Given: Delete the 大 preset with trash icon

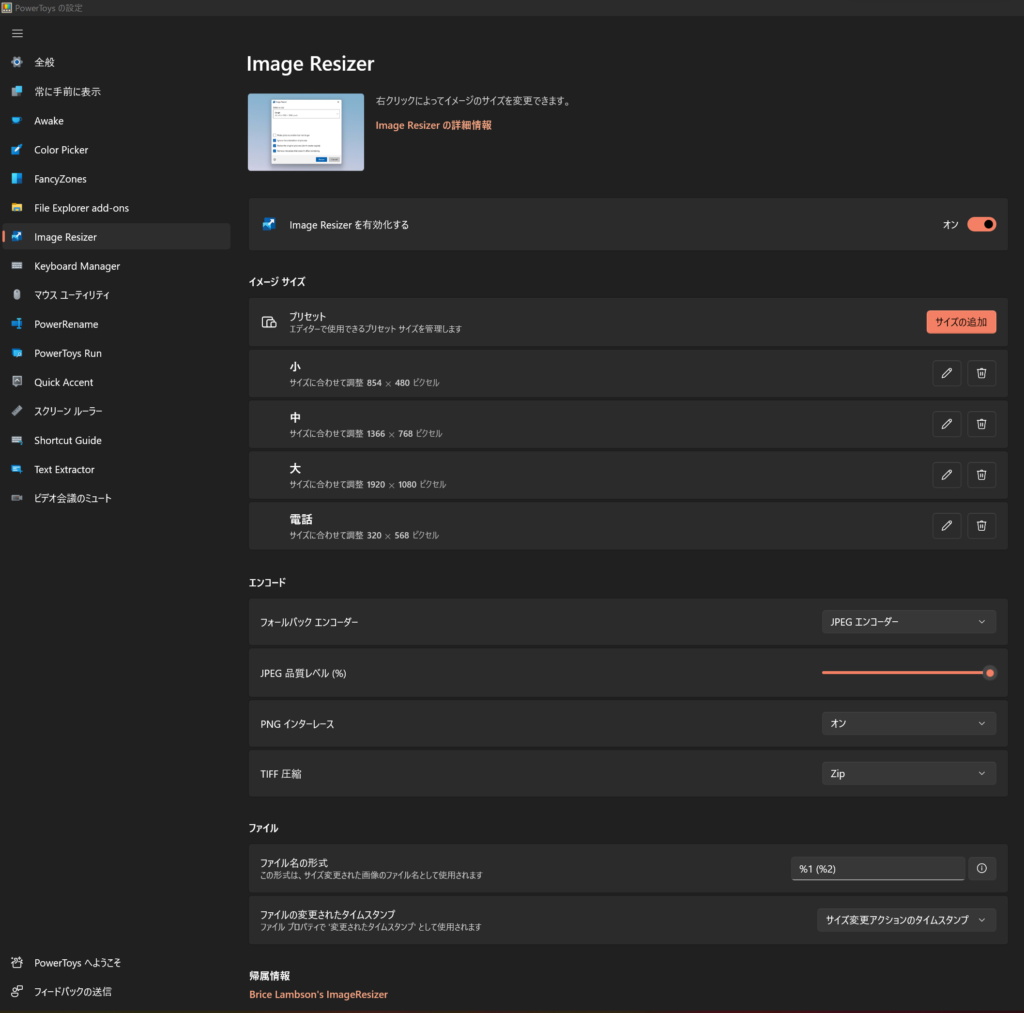Looking at the screenshot, I should click(x=981, y=475).
